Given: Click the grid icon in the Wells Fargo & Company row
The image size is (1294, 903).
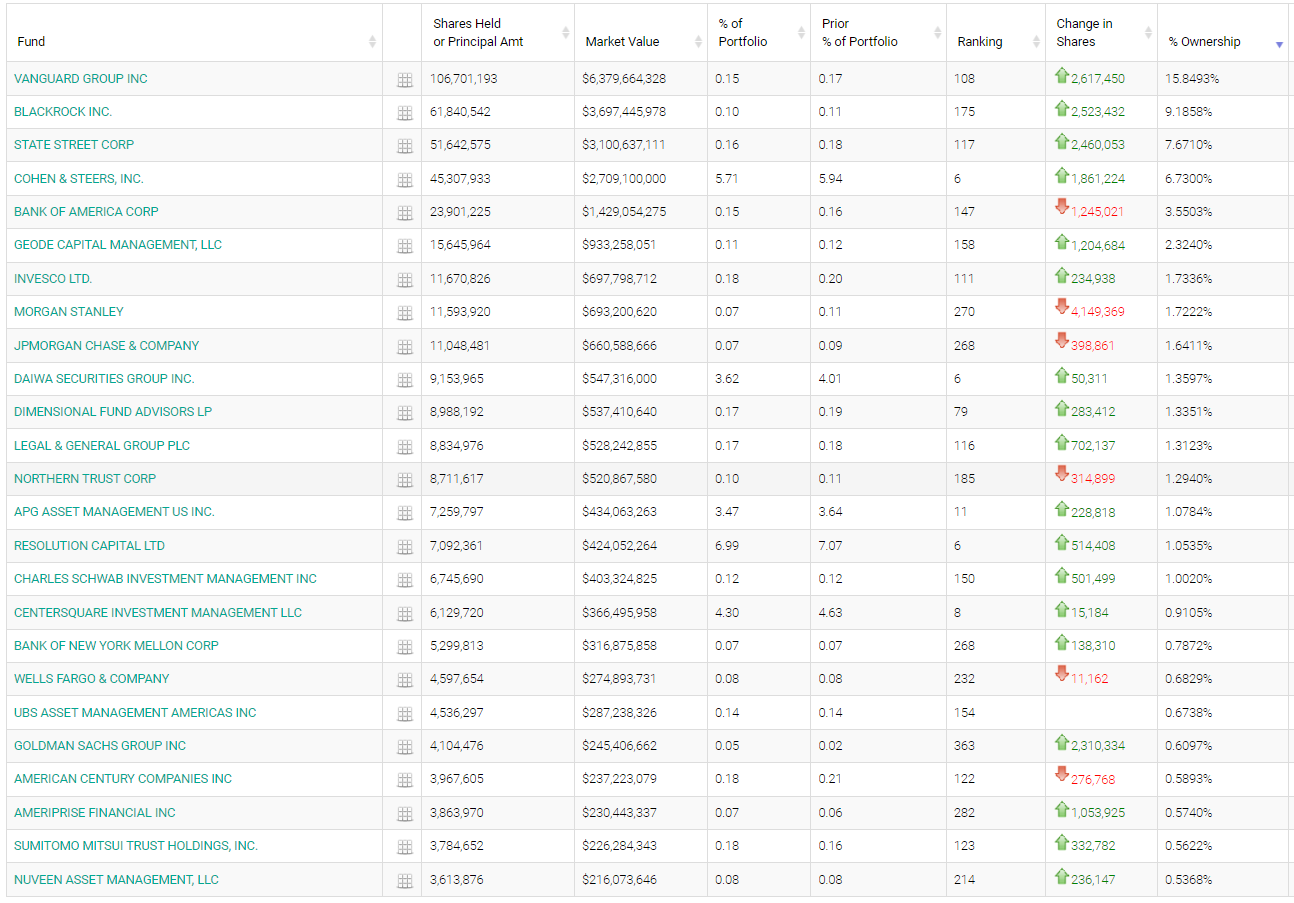Looking at the screenshot, I should coord(405,680).
